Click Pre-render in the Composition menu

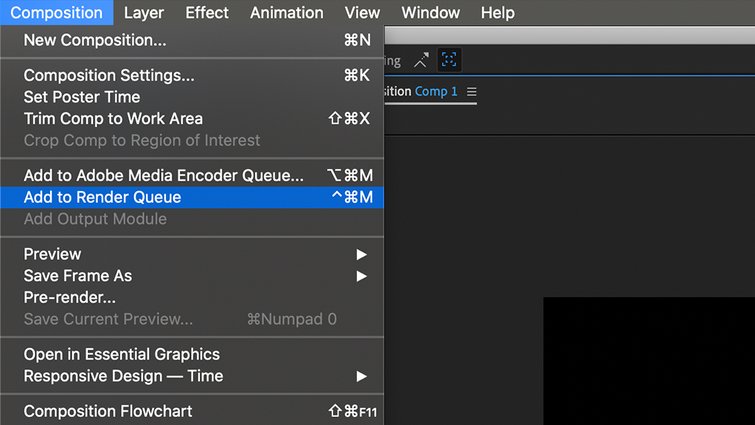(x=192, y=297)
